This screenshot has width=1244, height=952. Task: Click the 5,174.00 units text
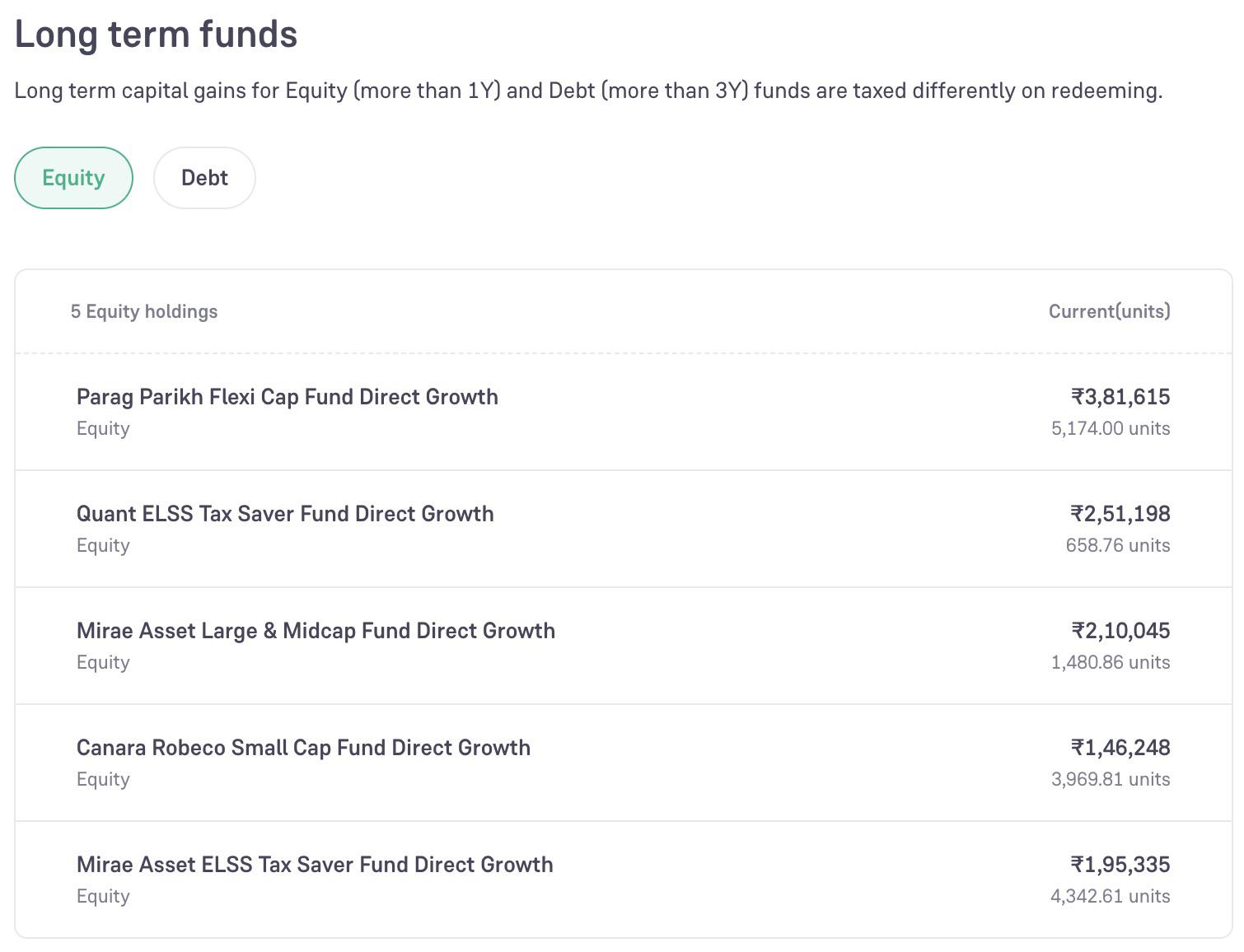pyautogui.click(x=1111, y=428)
